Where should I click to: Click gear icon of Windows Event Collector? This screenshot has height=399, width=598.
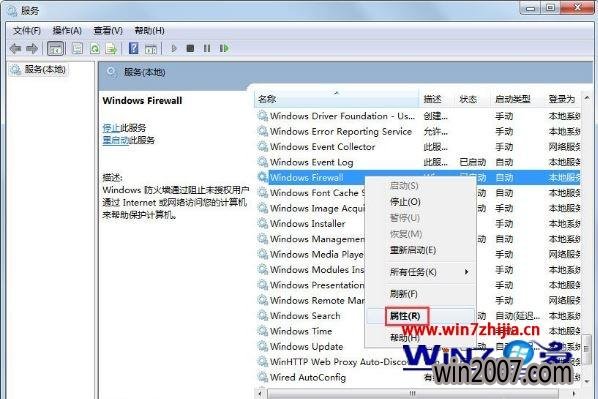coord(262,146)
